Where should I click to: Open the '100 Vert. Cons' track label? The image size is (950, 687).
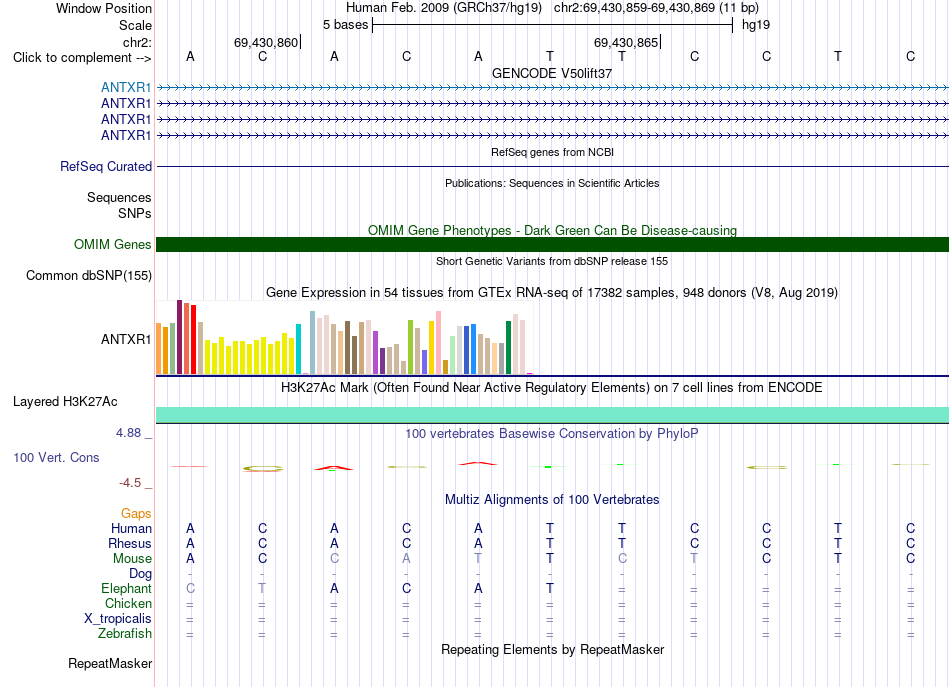tap(56, 457)
